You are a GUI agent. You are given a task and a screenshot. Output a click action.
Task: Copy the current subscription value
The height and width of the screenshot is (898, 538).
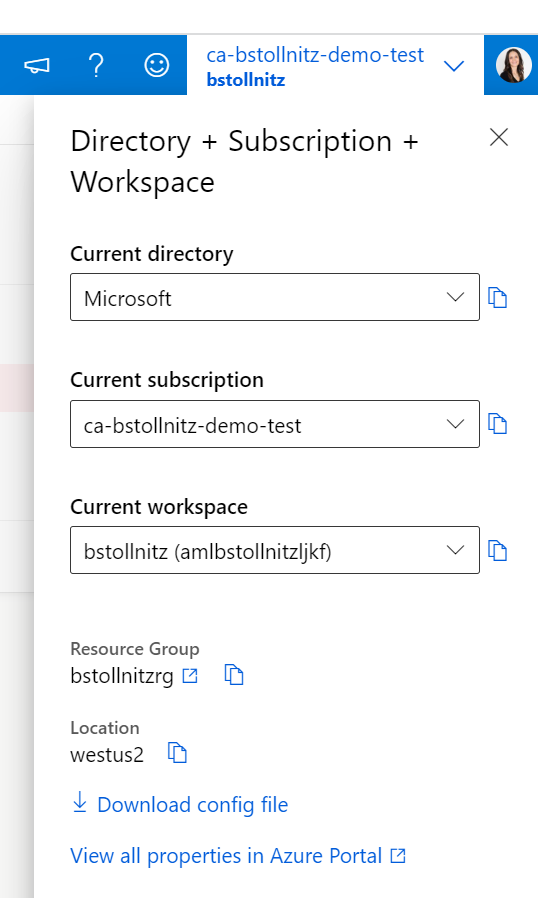click(497, 424)
